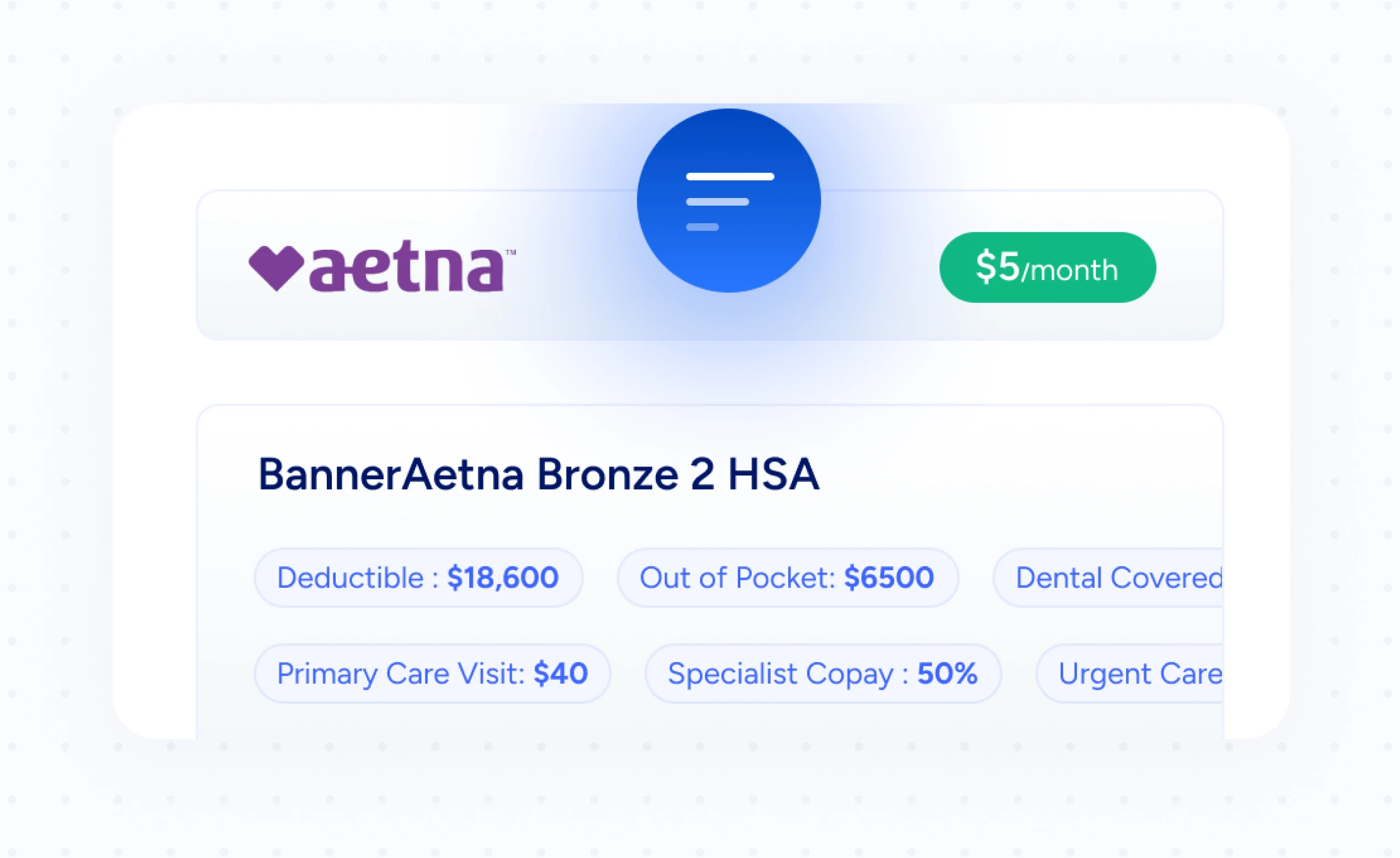Click the shortest bottom line of filter icon
This screenshot has width=1400, height=858.
pos(702,227)
